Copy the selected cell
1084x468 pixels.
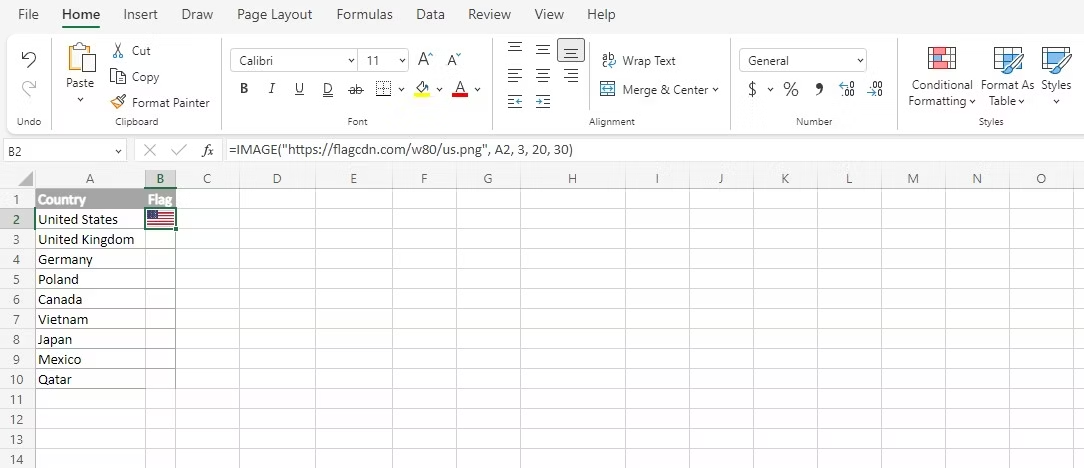[135, 77]
